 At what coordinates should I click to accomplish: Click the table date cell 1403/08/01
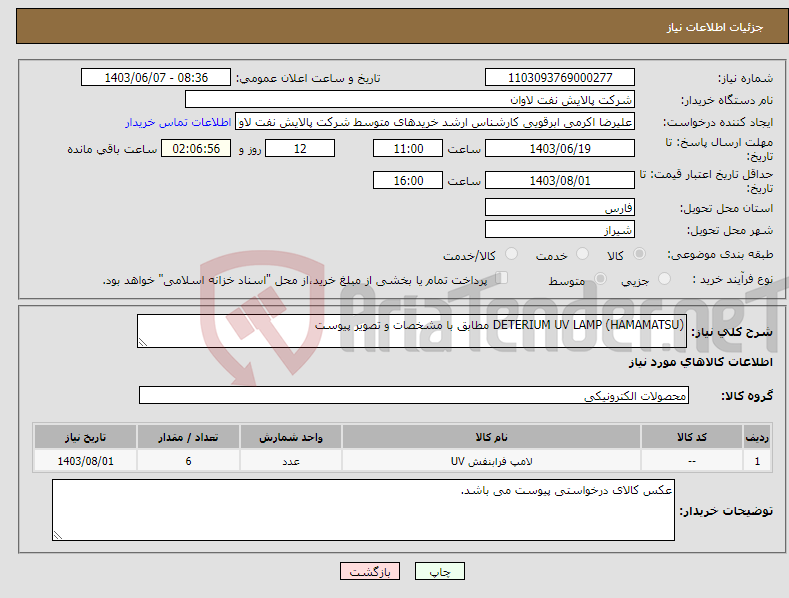click(x=86, y=461)
